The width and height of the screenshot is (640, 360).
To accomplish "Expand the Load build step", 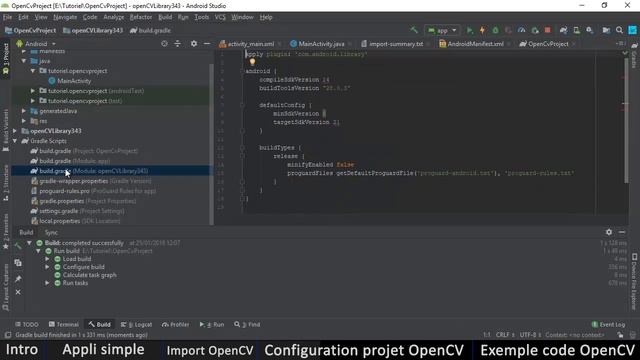I will point(47,259).
